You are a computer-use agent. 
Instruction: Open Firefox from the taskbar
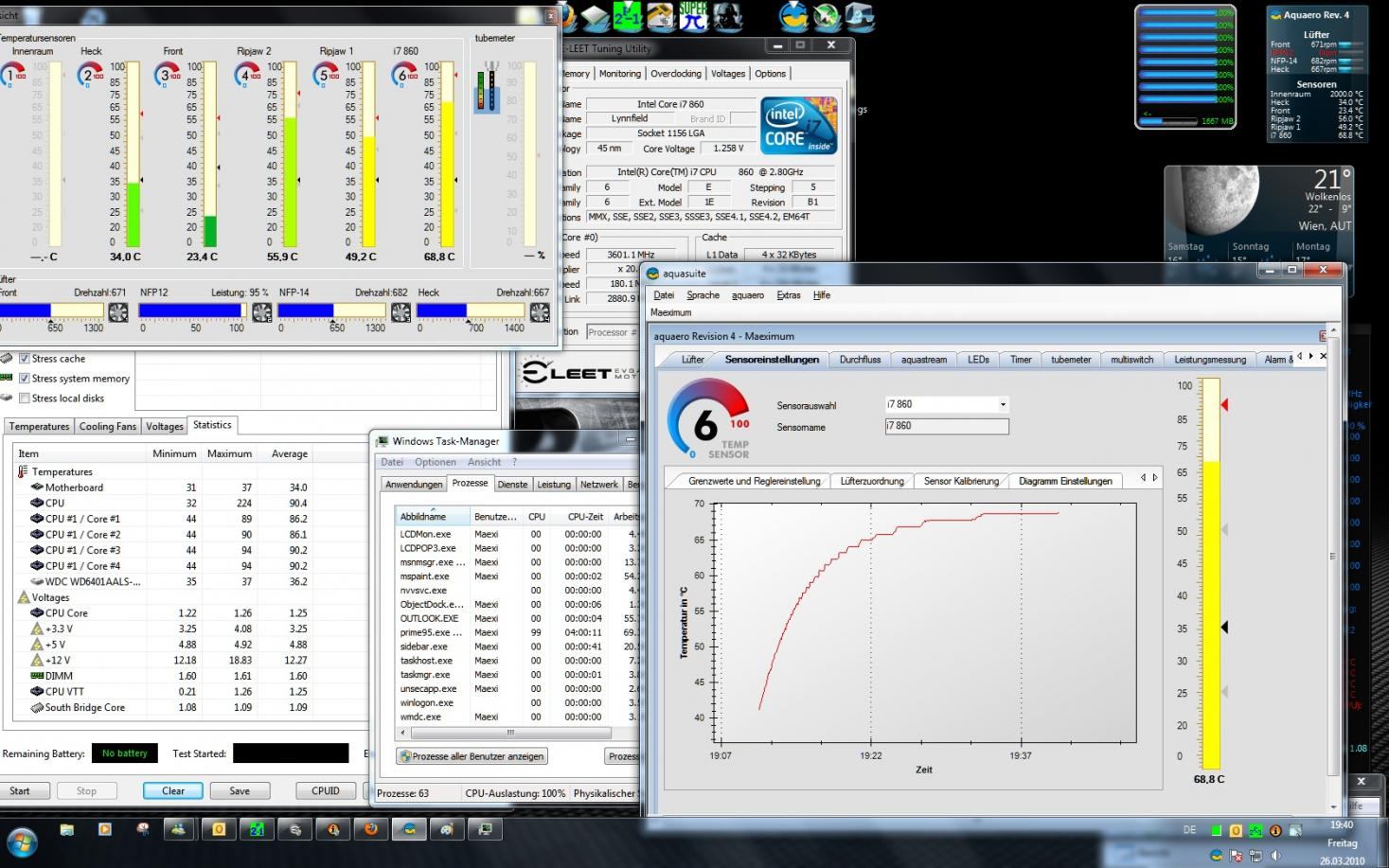pyautogui.click(x=370, y=829)
